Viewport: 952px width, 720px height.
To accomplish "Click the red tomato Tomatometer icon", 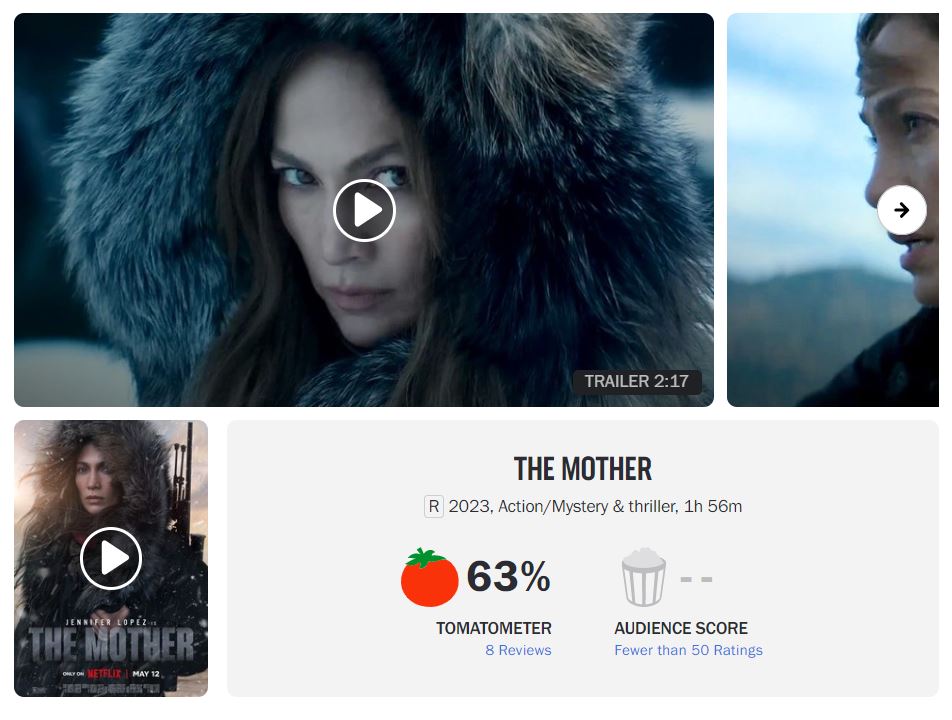I will [x=429, y=577].
